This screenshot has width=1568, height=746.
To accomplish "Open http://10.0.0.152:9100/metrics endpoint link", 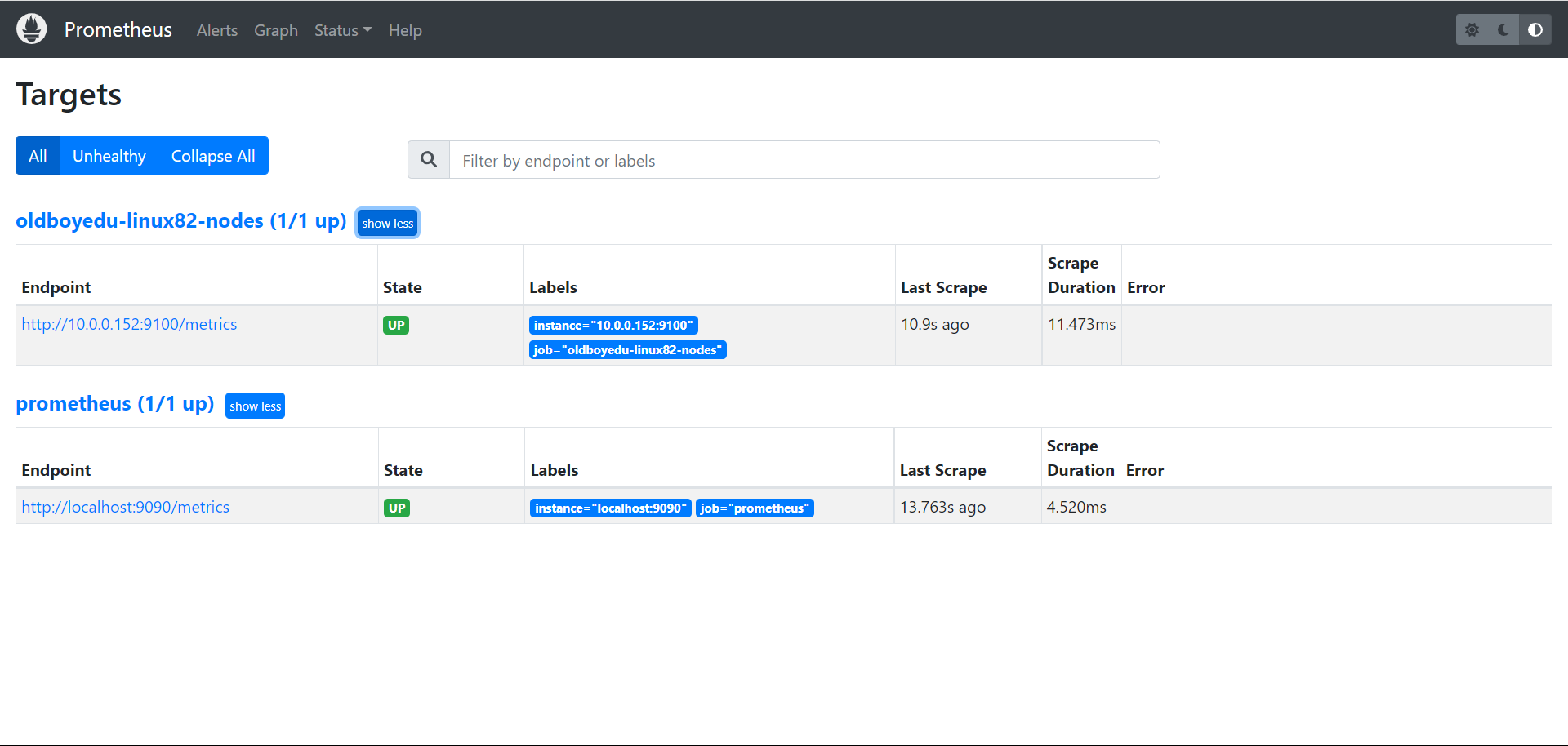I will pos(129,325).
